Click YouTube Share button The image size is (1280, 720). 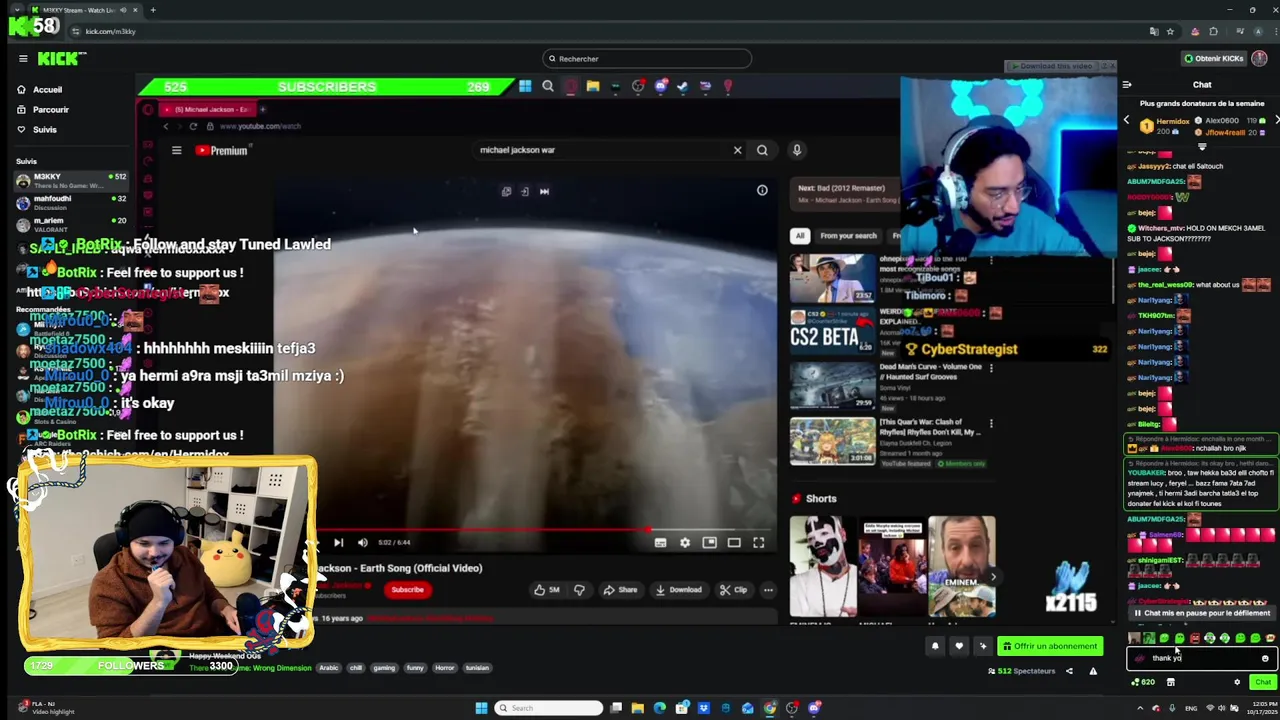620,590
